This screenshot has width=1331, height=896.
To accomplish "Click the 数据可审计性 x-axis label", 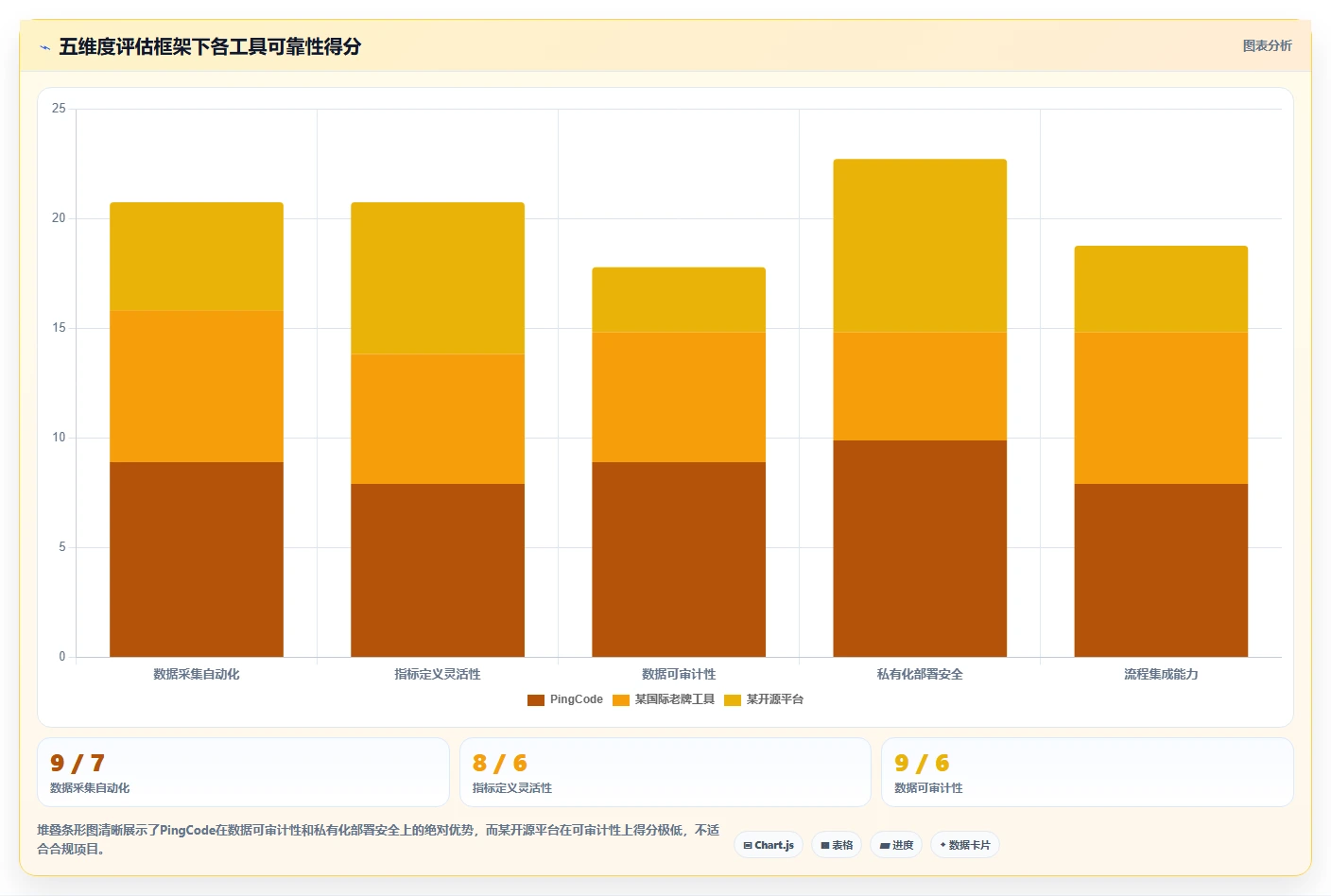I will [x=679, y=674].
